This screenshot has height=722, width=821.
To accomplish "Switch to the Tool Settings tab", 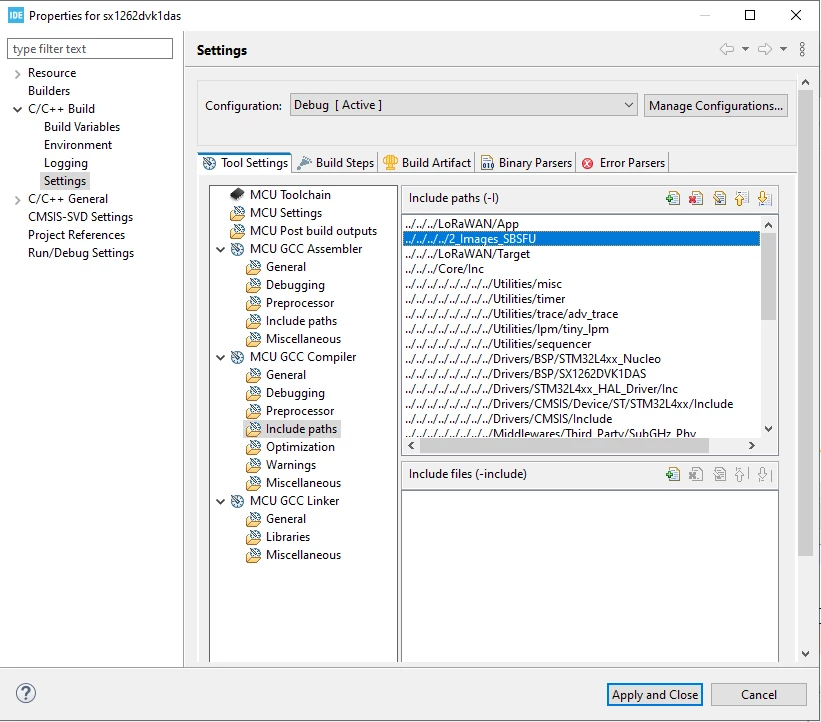I will (245, 163).
